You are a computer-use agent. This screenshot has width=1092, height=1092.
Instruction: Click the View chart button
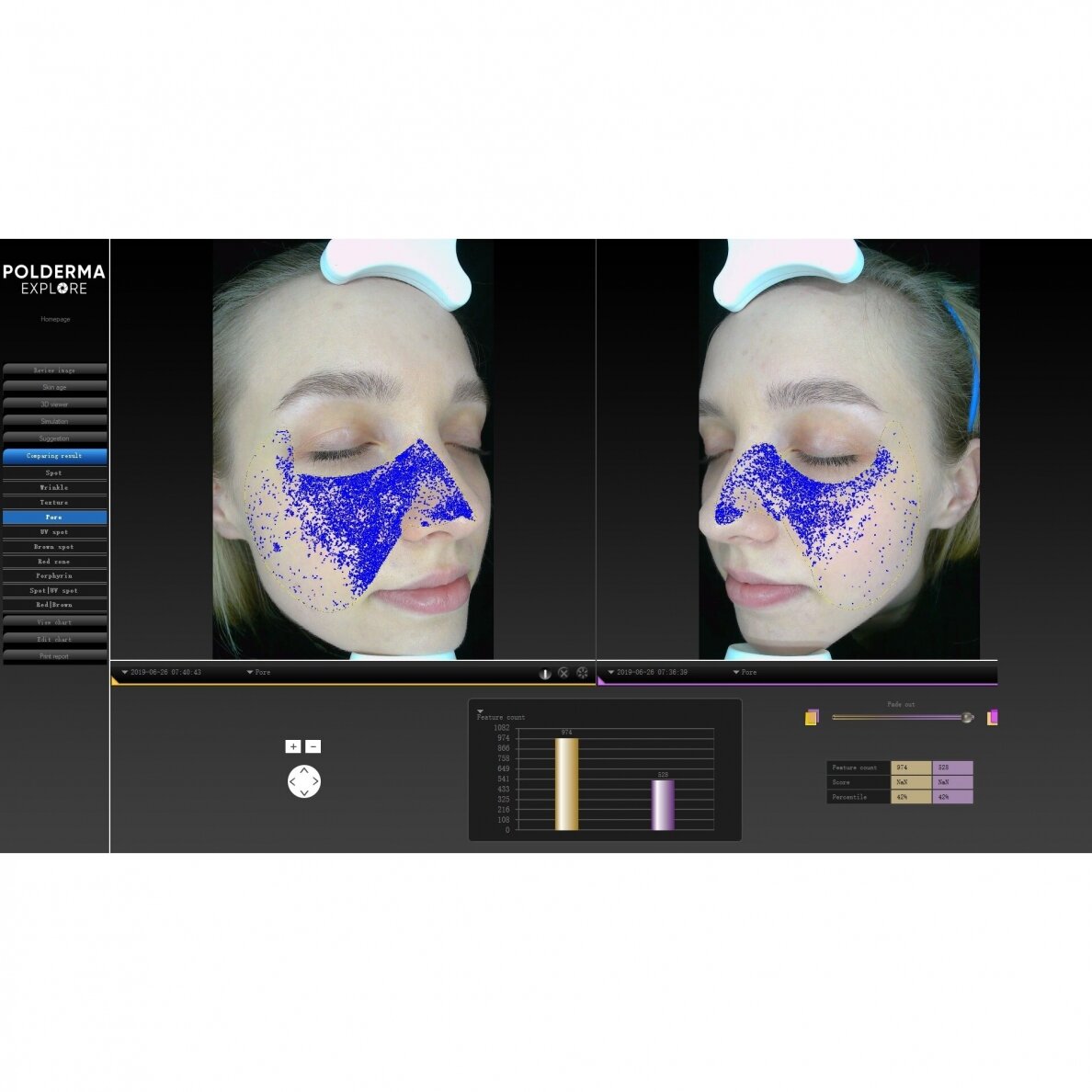click(x=54, y=622)
